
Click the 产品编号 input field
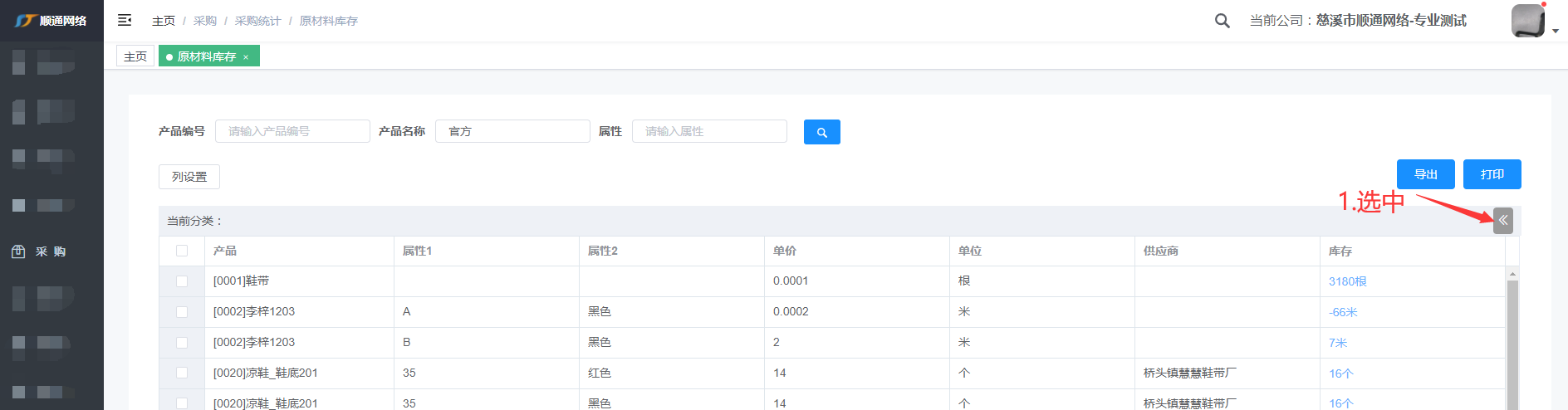click(292, 131)
